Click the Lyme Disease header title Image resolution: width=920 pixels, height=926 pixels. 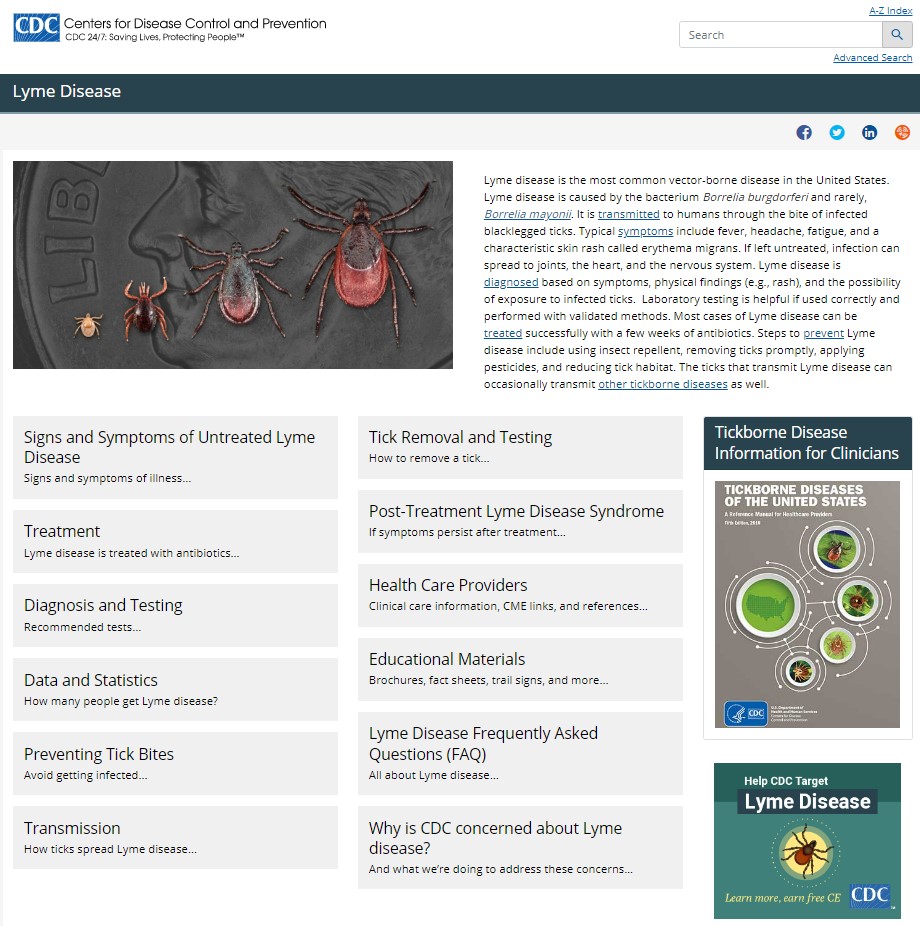click(x=67, y=92)
